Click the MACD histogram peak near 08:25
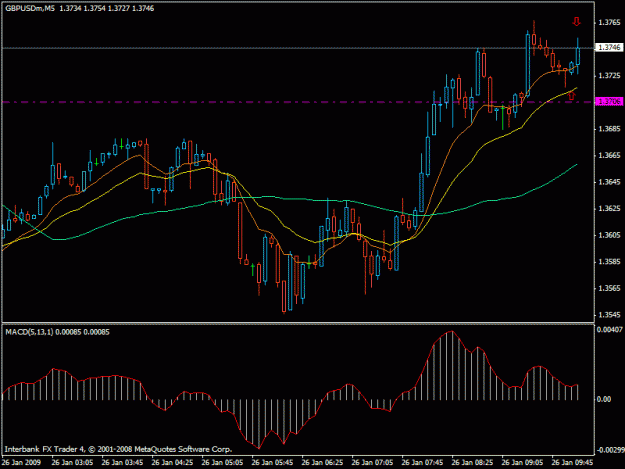This screenshot has width=625, height=469. tap(452, 365)
